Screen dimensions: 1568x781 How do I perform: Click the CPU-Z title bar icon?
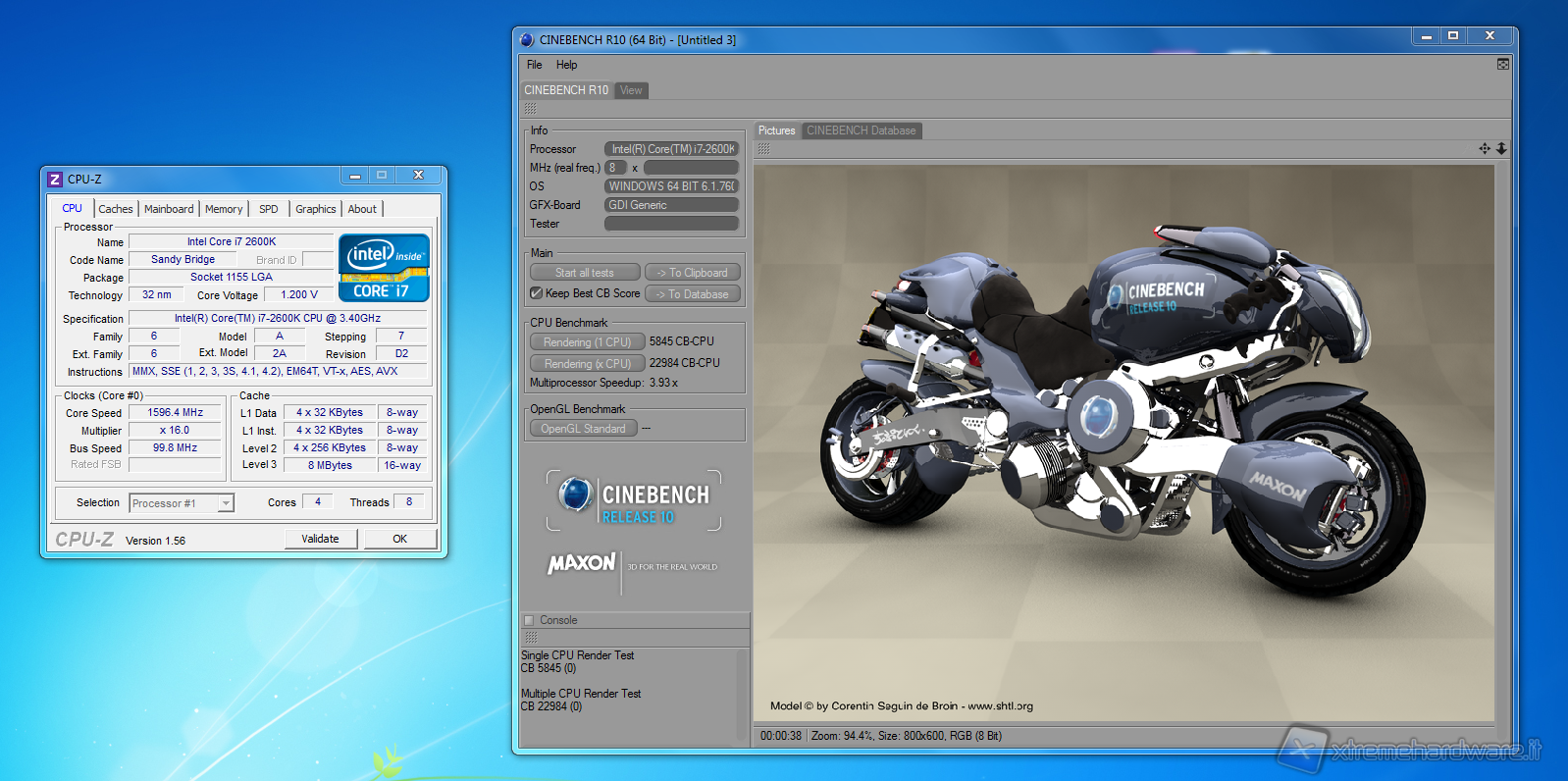point(55,179)
